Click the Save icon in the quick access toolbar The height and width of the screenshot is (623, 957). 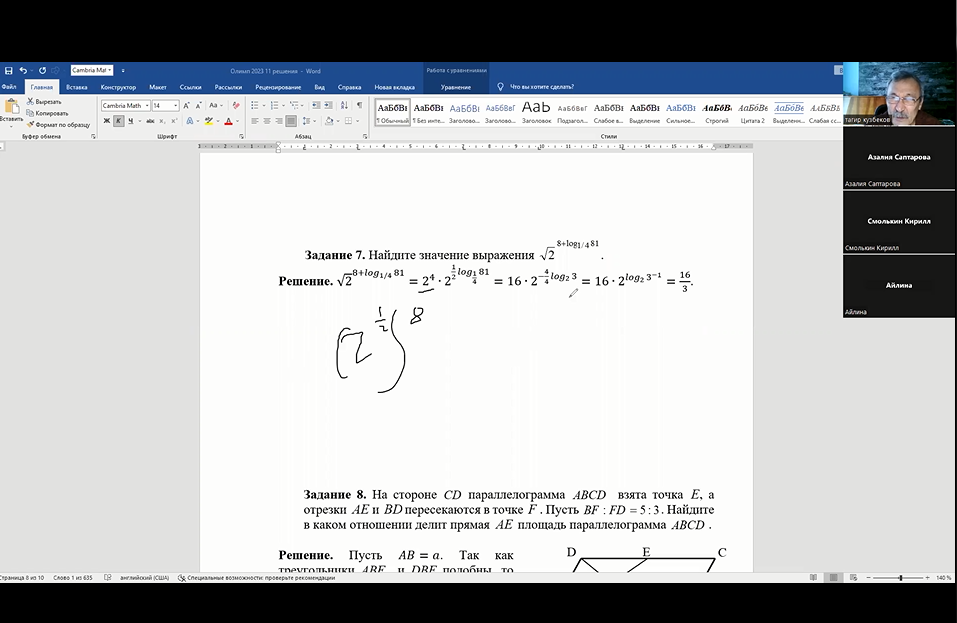coord(8,71)
